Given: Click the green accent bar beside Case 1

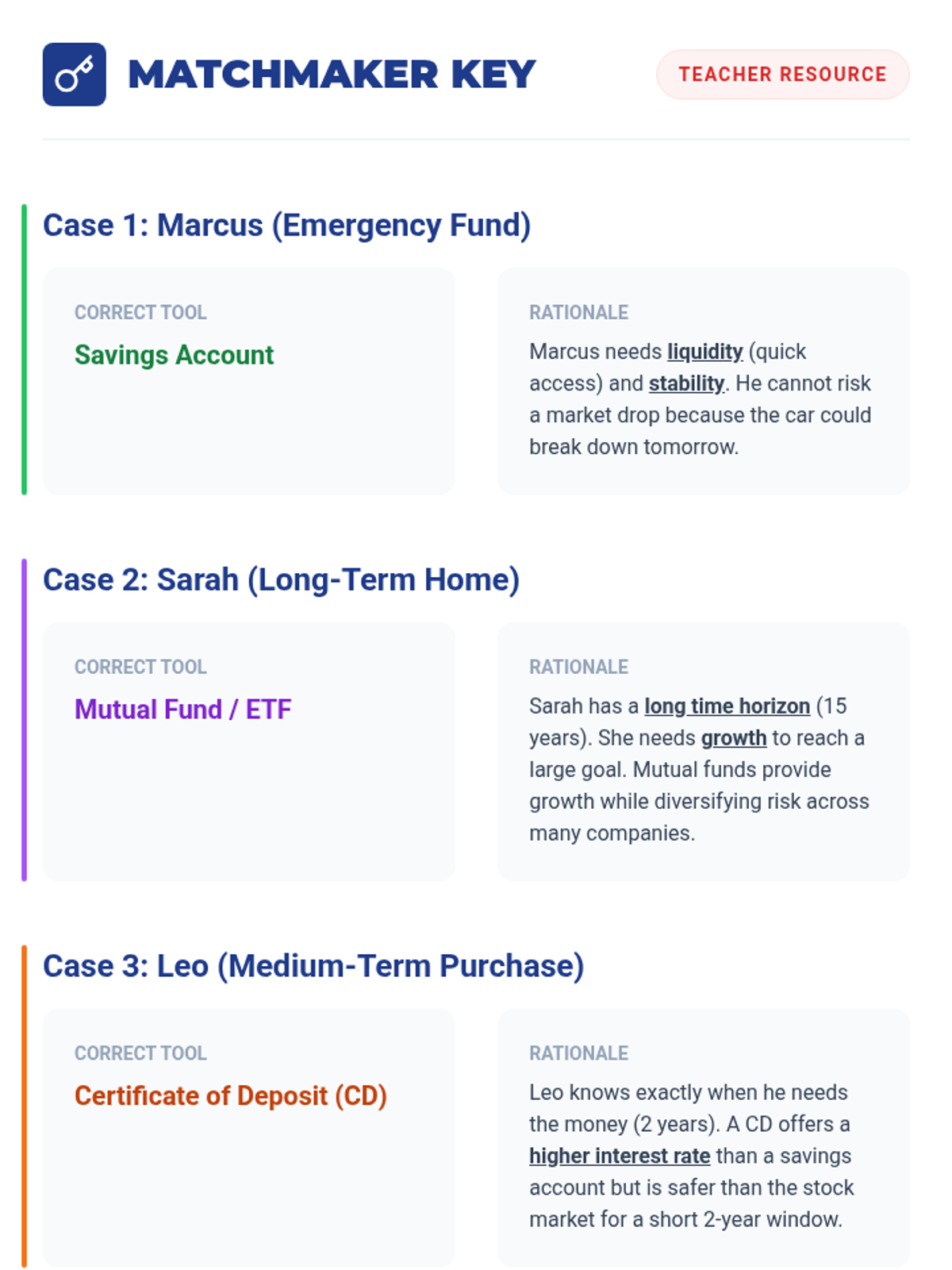Looking at the screenshot, I should (25, 349).
